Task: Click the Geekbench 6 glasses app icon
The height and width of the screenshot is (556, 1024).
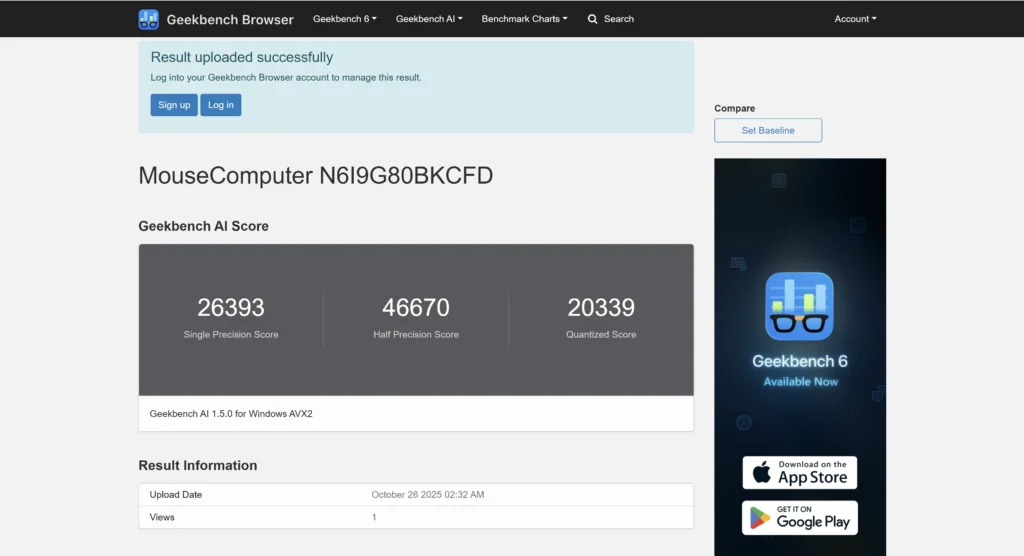Action: [x=800, y=306]
